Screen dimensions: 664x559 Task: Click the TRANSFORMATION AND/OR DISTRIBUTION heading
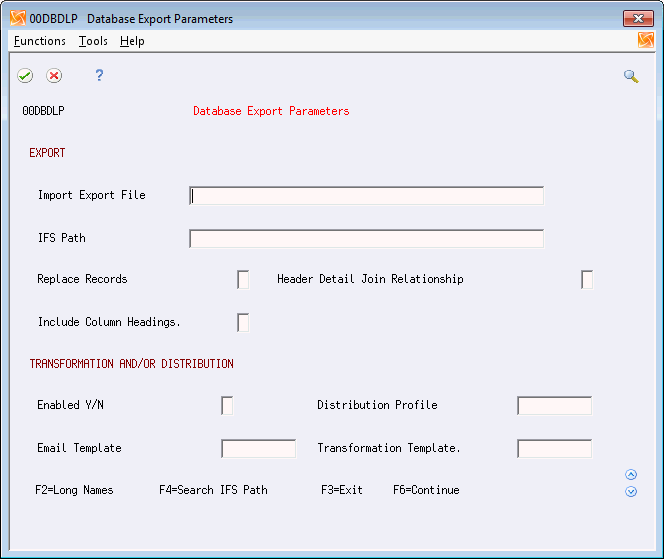pyautogui.click(x=131, y=364)
